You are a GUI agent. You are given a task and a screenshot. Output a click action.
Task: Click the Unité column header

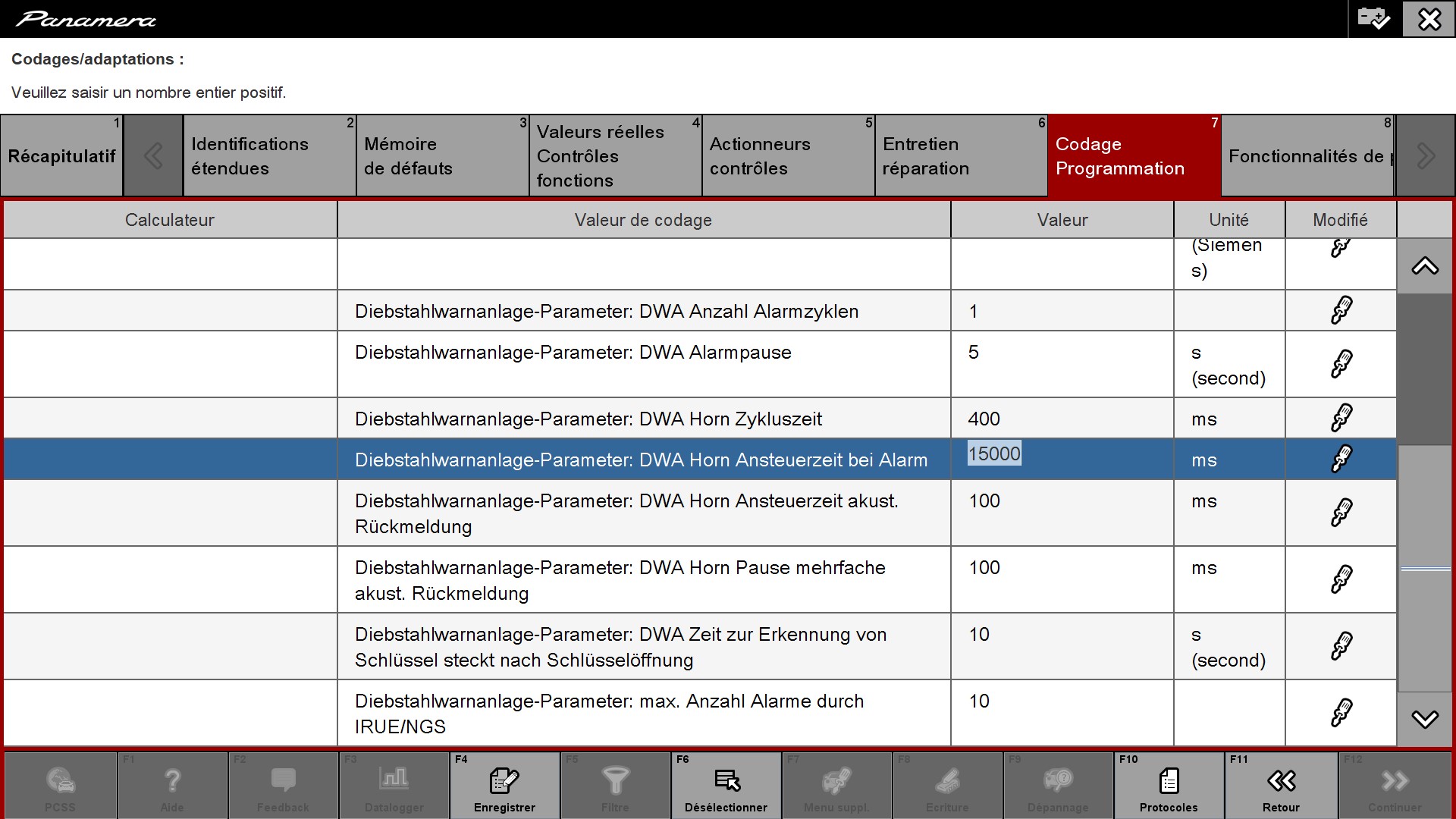point(1229,220)
